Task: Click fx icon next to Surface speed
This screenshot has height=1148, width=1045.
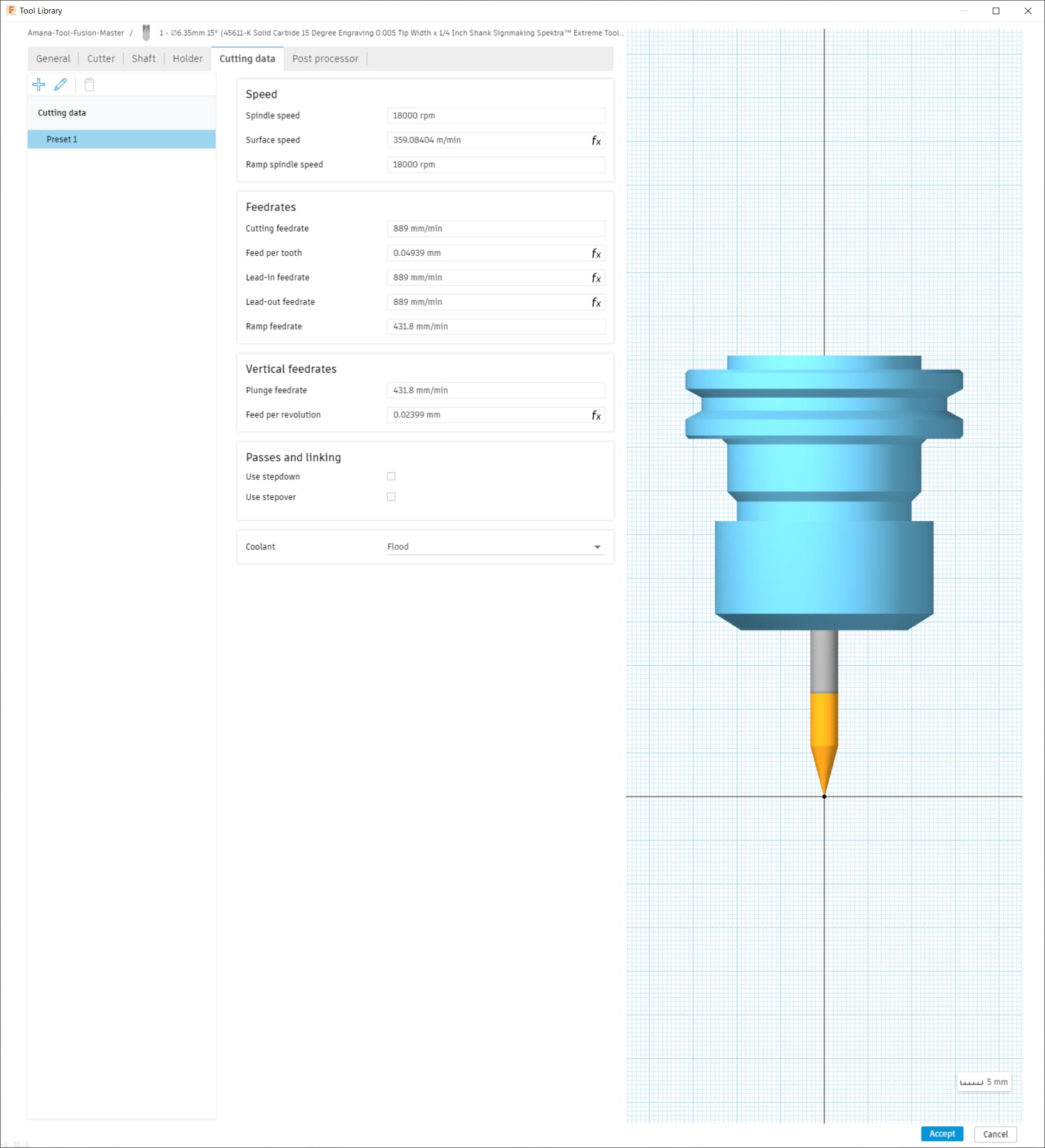Action: (x=596, y=141)
